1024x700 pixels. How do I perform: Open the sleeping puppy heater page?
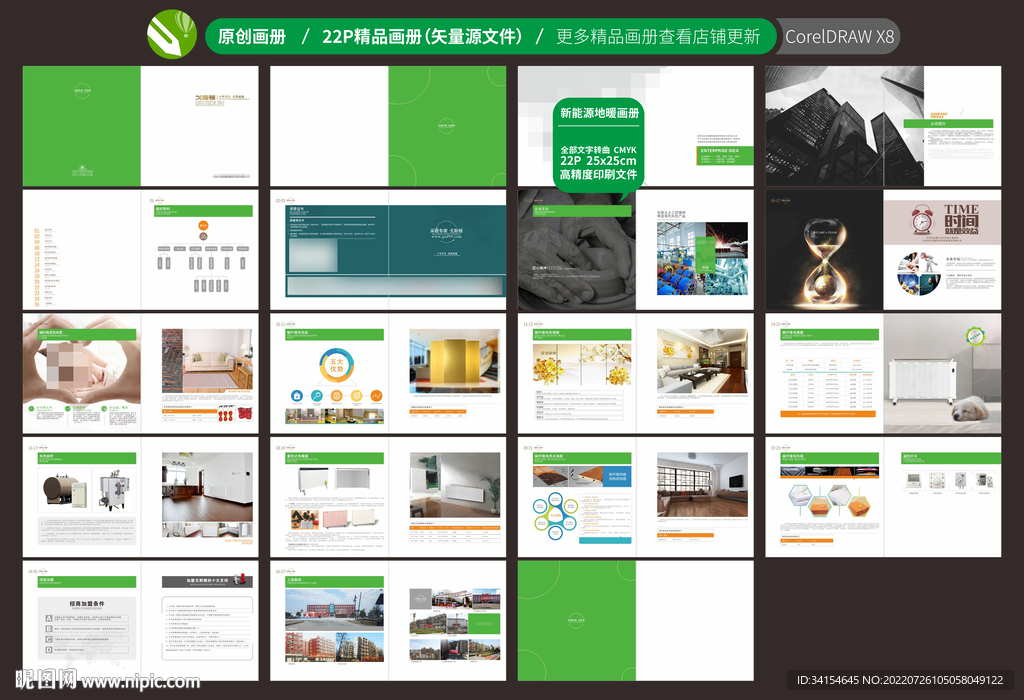pyautogui.click(x=942, y=373)
